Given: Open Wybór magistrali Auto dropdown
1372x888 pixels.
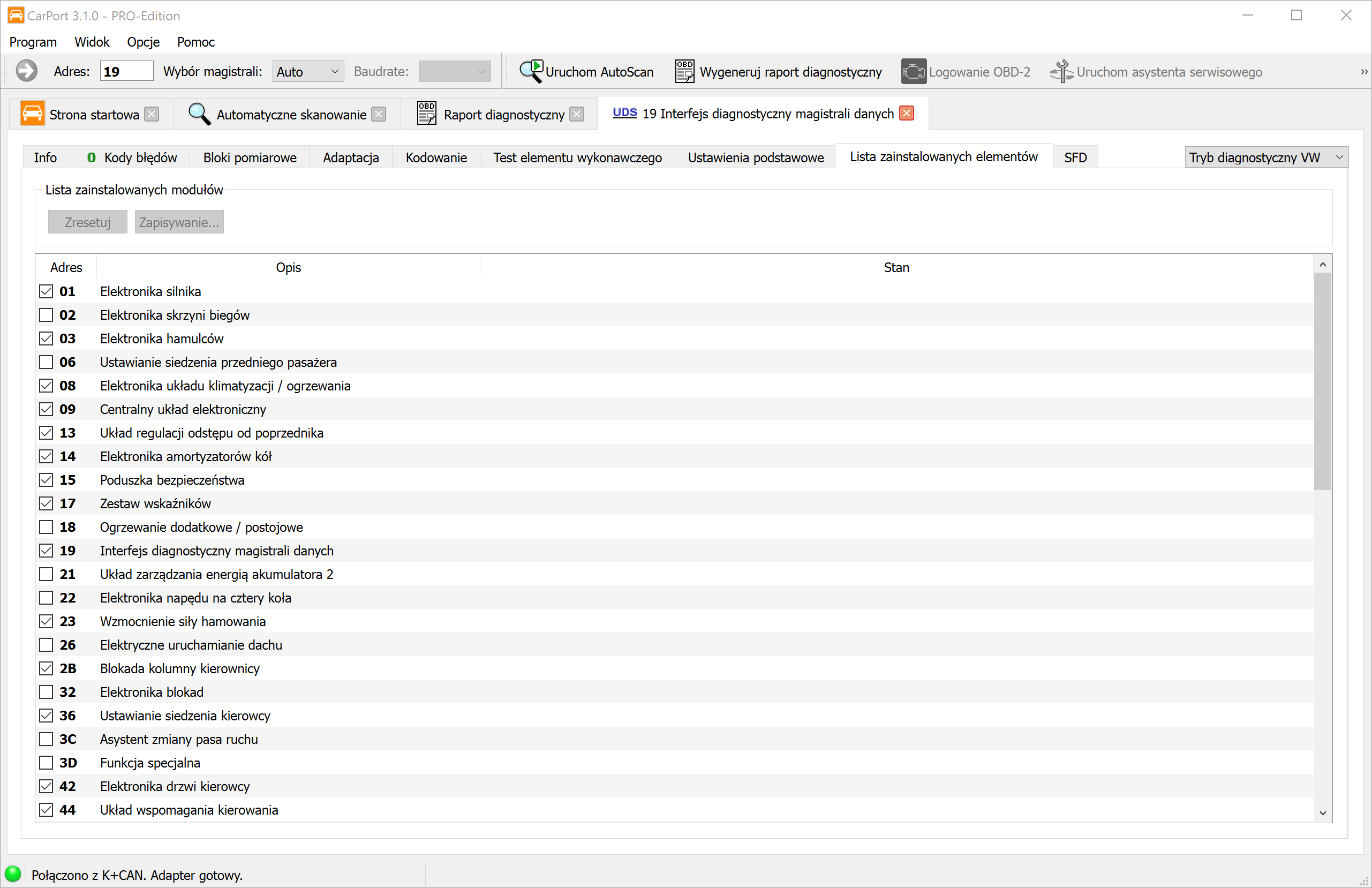Looking at the screenshot, I should coord(308,72).
